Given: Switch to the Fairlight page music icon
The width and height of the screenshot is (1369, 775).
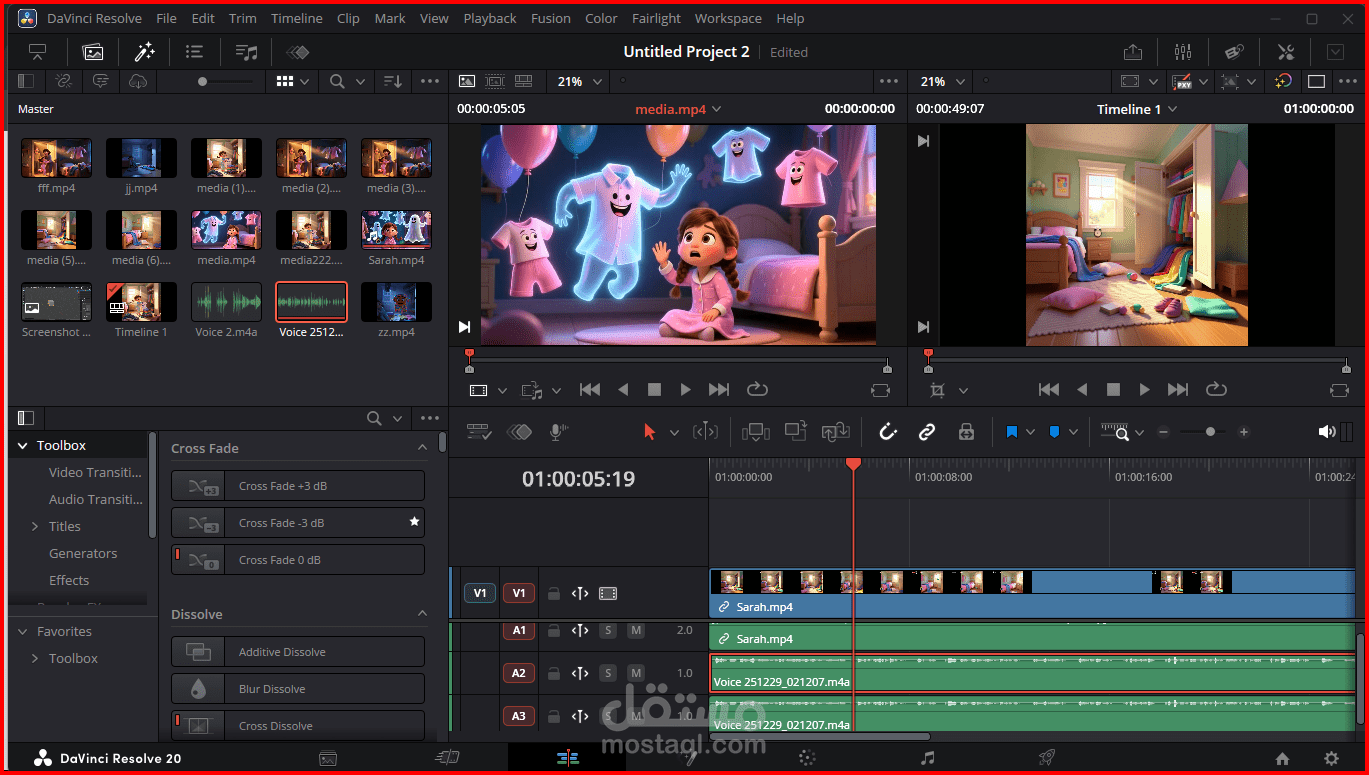Looking at the screenshot, I should (x=927, y=758).
